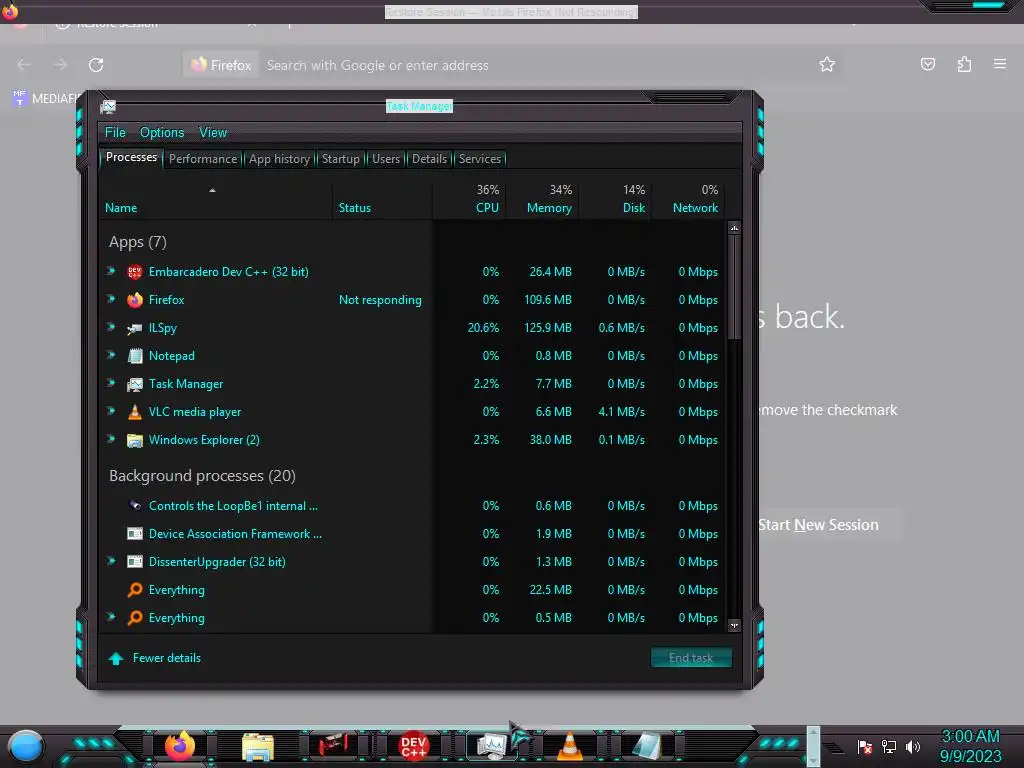The image size is (1024, 768).
Task: Click the Task Manager process row icon
Action: pos(135,384)
